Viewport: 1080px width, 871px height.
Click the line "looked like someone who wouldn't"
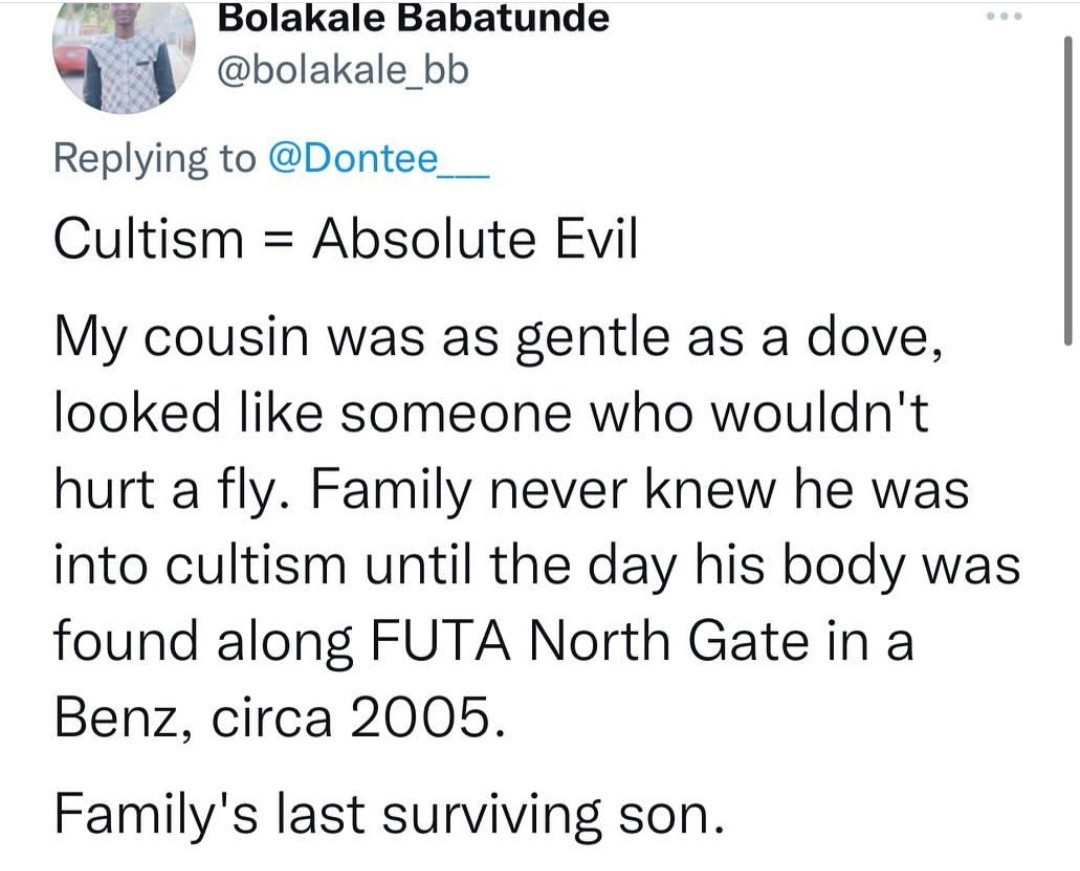click(489, 411)
